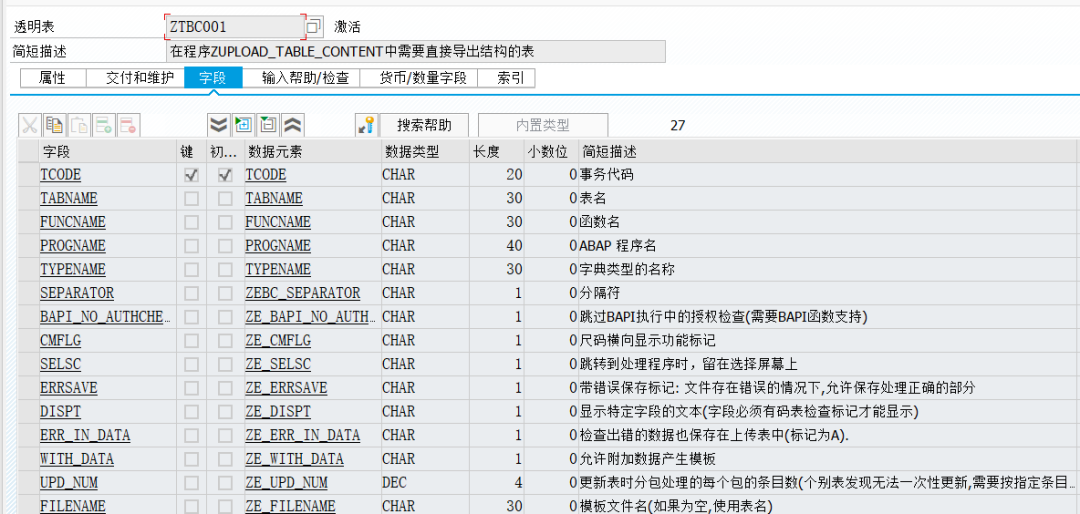The height and width of the screenshot is (514, 1080).
Task: Switch to 交付和维护 tab
Action: 135,78
